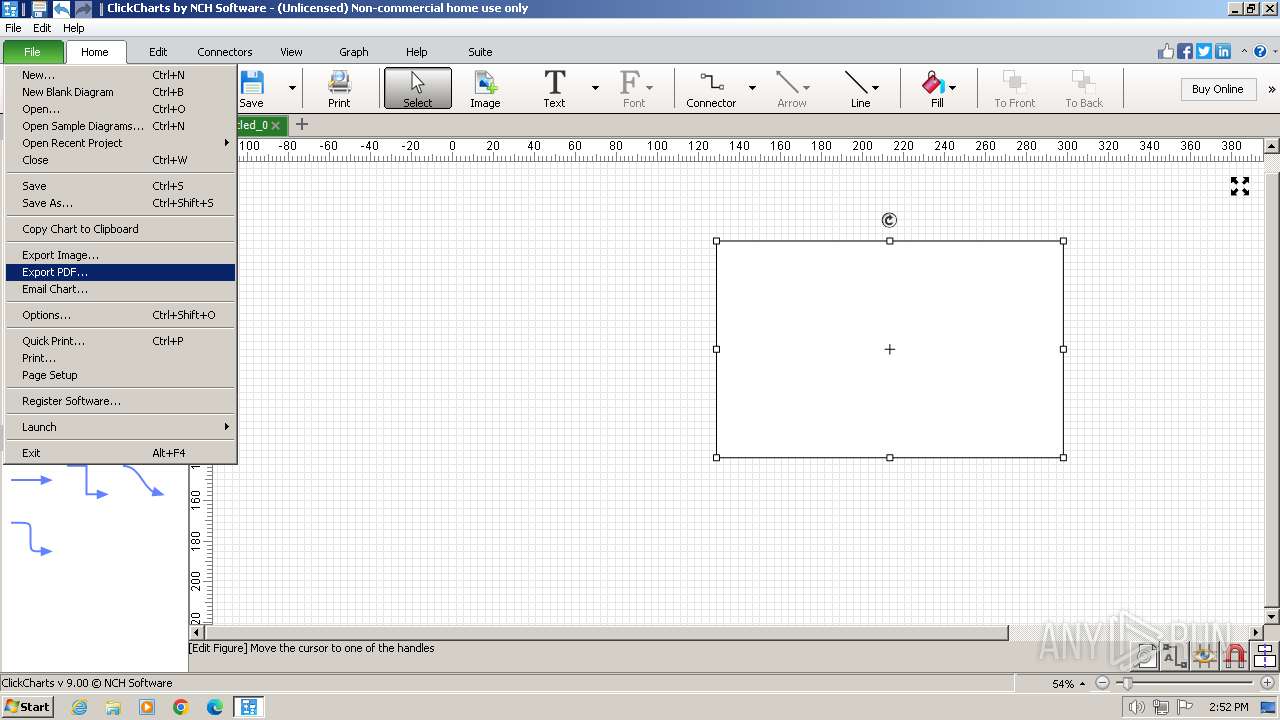Image resolution: width=1280 pixels, height=720 pixels.
Task: Toggle alignment guides icon at bottom right
Action: click(1265, 656)
